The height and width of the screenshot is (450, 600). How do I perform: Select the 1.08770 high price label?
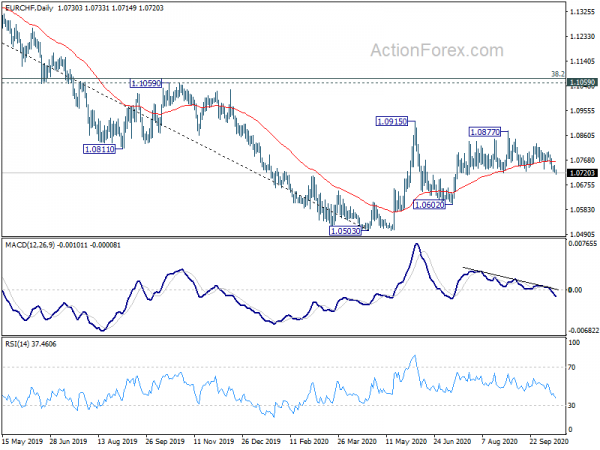[485, 132]
